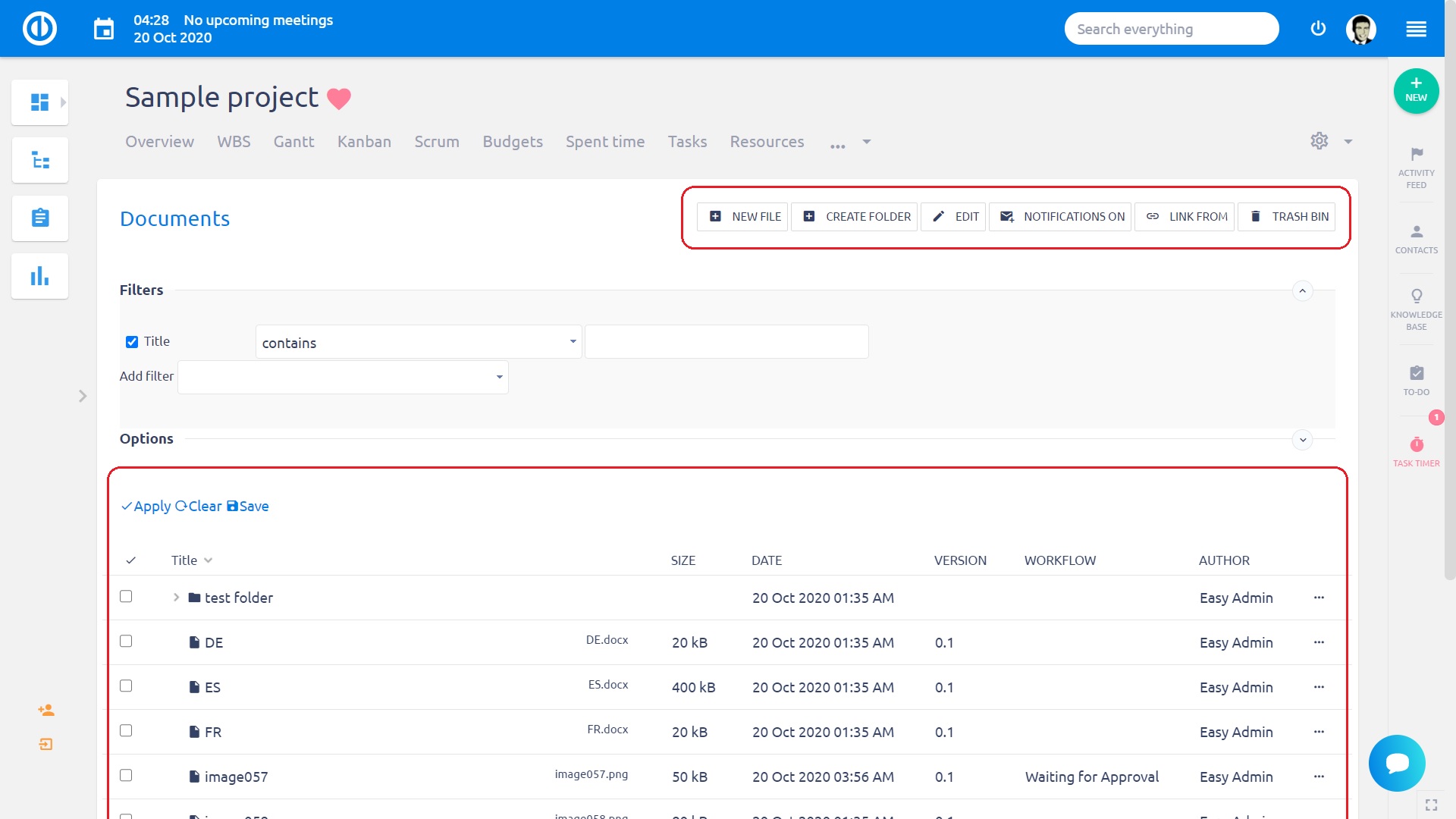Tick the checkbox for image057 file
The image size is (1456, 819).
pos(126,776)
